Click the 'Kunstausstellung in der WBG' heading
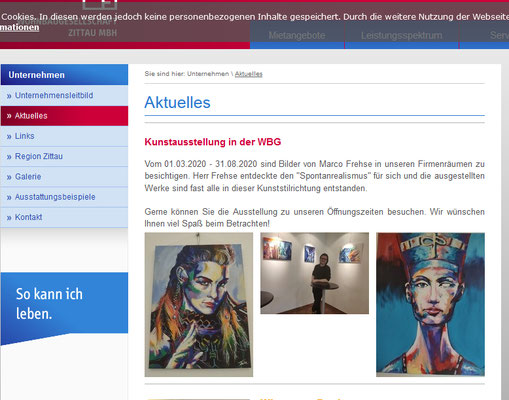 [x=213, y=142]
